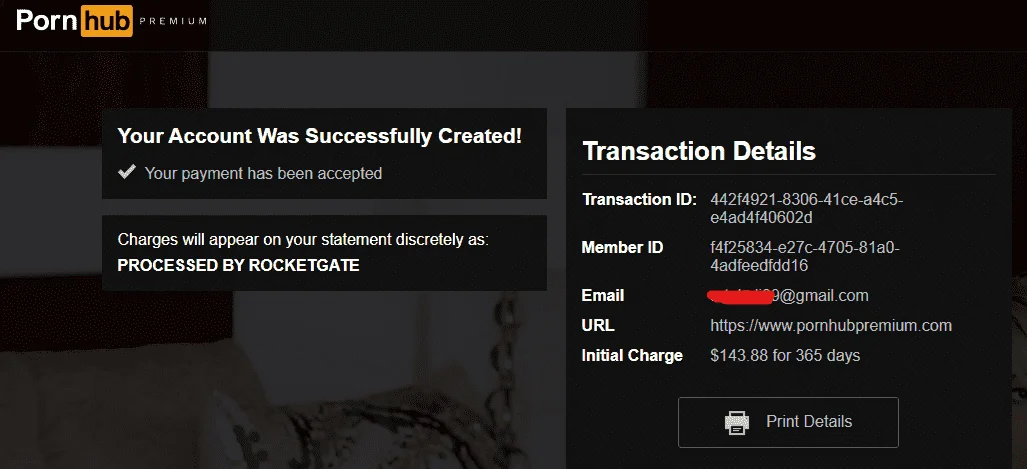The height and width of the screenshot is (469, 1027).
Task: Click the 'Charges will appear on your statement' text
Action: pyautogui.click(x=303, y=240)
